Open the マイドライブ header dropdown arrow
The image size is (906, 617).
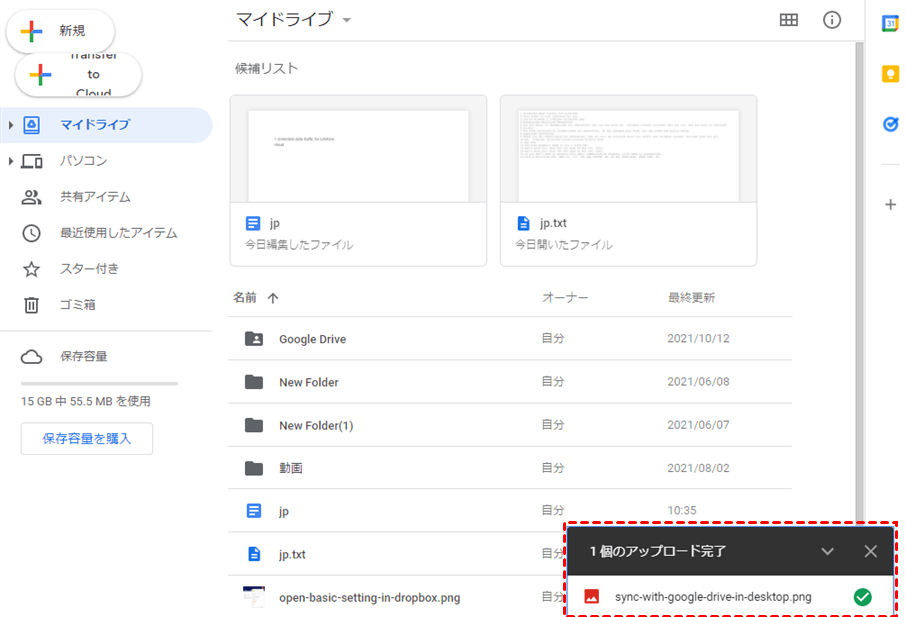point(347,20)
